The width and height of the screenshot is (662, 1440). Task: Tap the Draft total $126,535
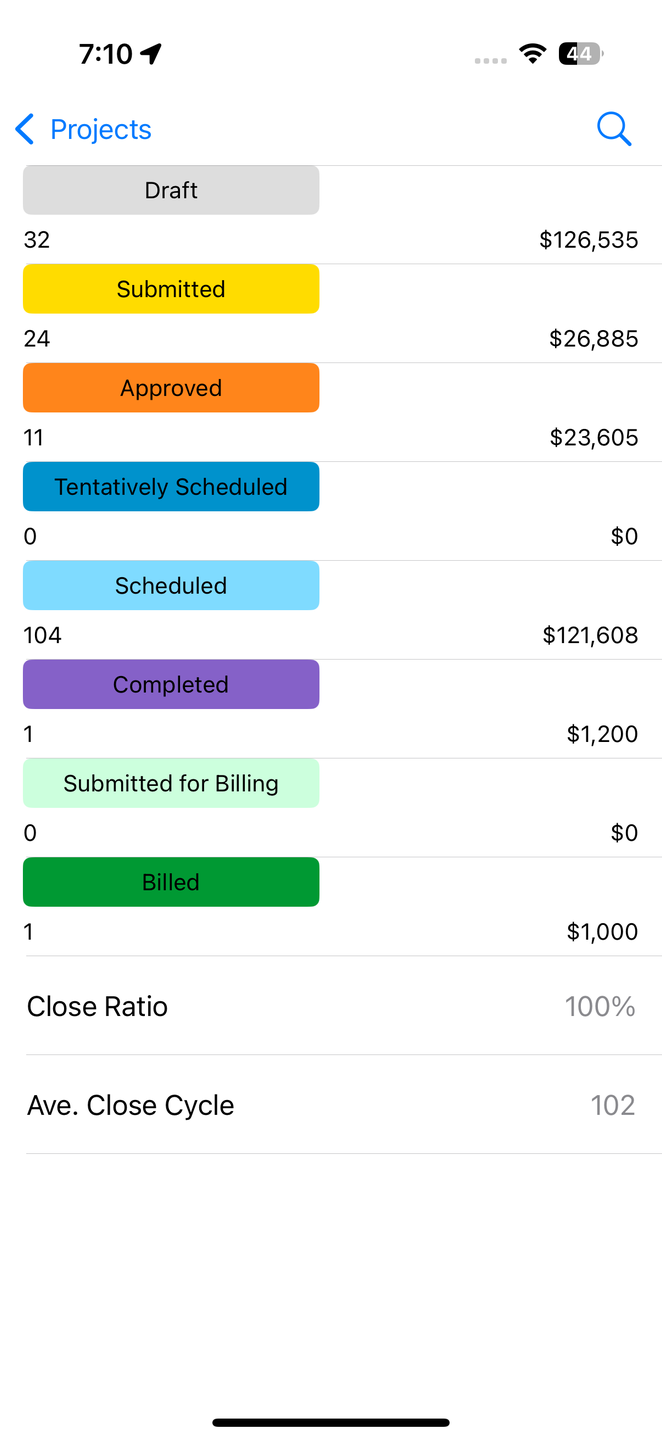(588, 240)
